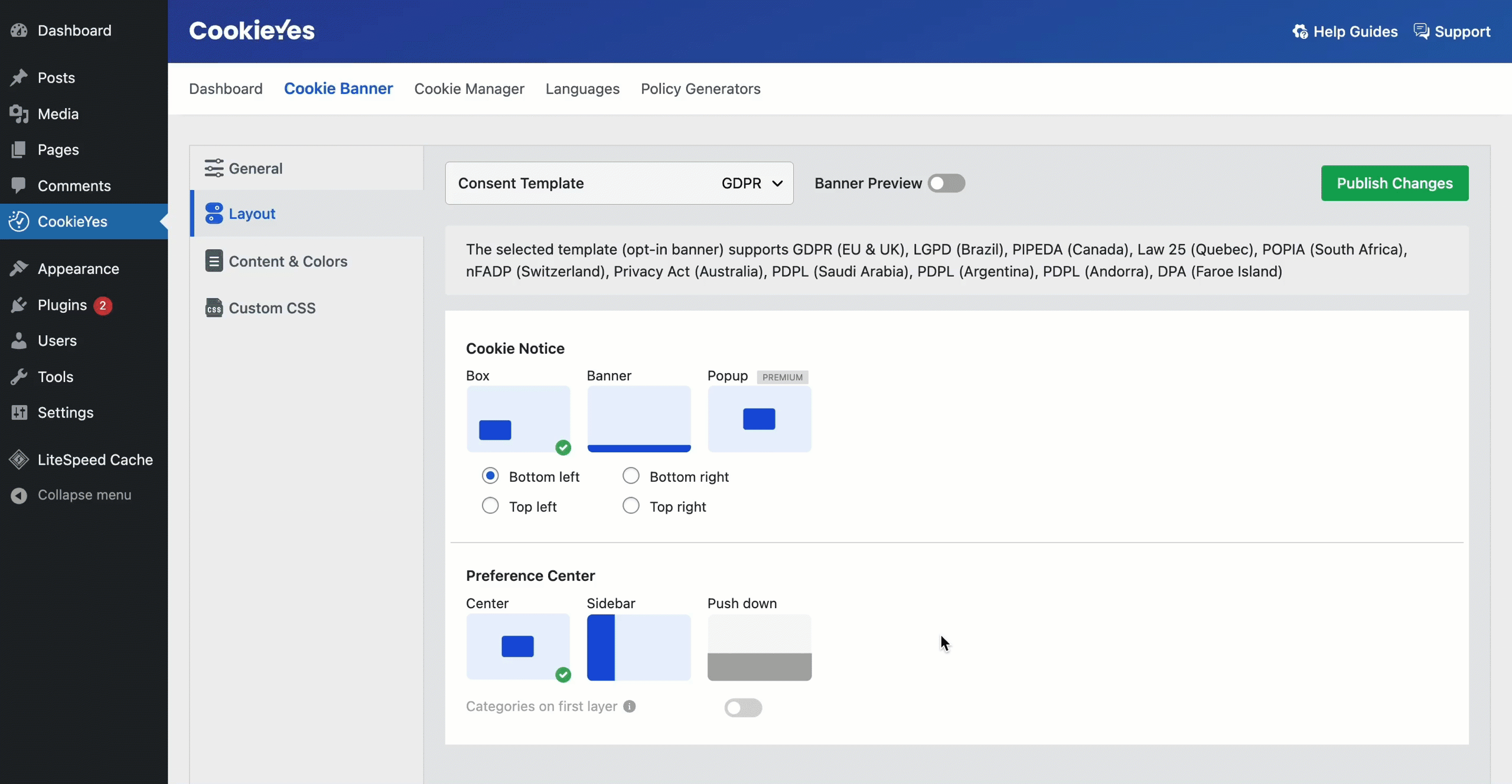Screen dimensions: 1512x784
Task: Open the Policy Generators tab
Action: [700, 89]
